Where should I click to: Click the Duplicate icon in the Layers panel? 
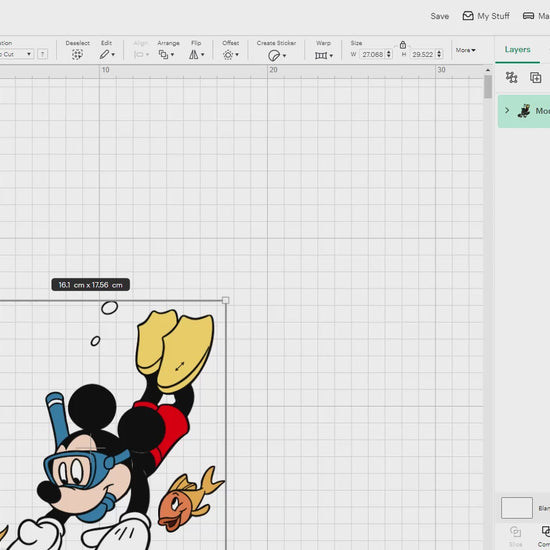pyautogui.click(x=536, y=78)
